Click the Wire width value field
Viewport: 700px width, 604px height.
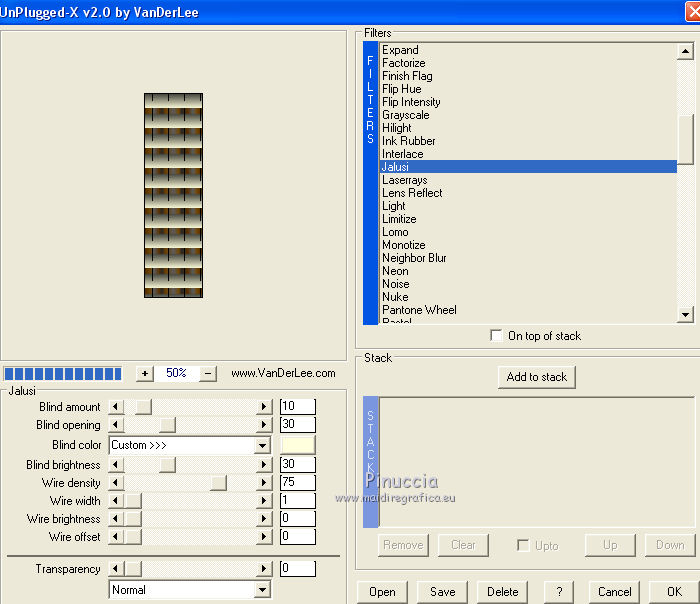[x=297, y=500]
